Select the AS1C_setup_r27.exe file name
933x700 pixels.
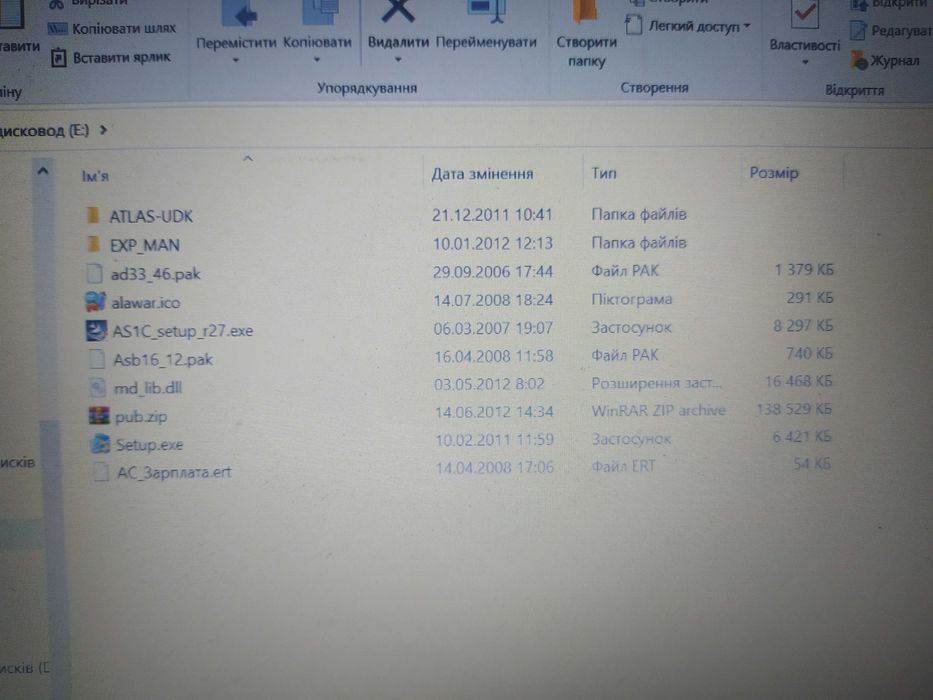(183, 331)
